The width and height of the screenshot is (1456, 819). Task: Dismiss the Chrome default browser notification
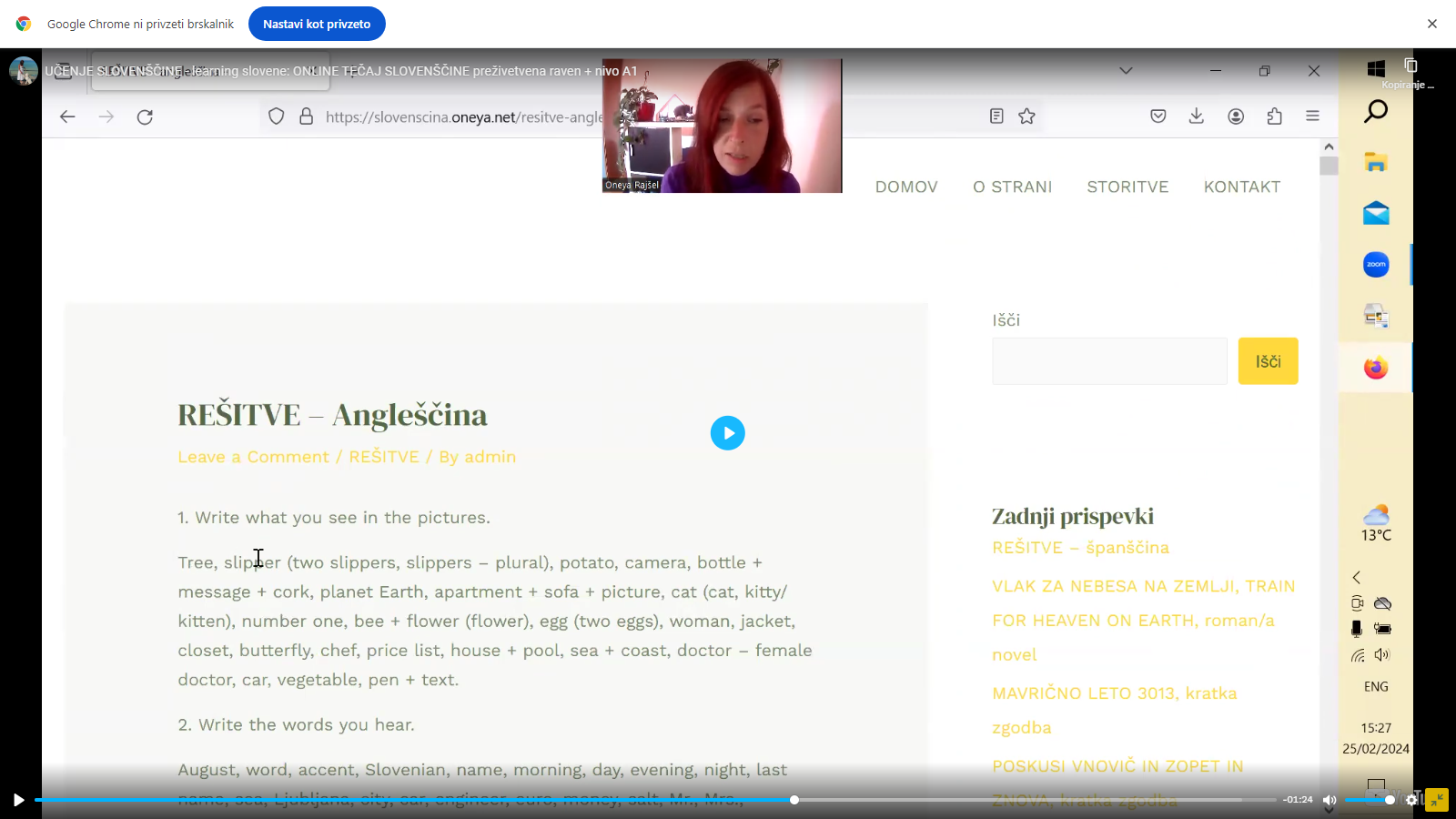pos(1431,24)
